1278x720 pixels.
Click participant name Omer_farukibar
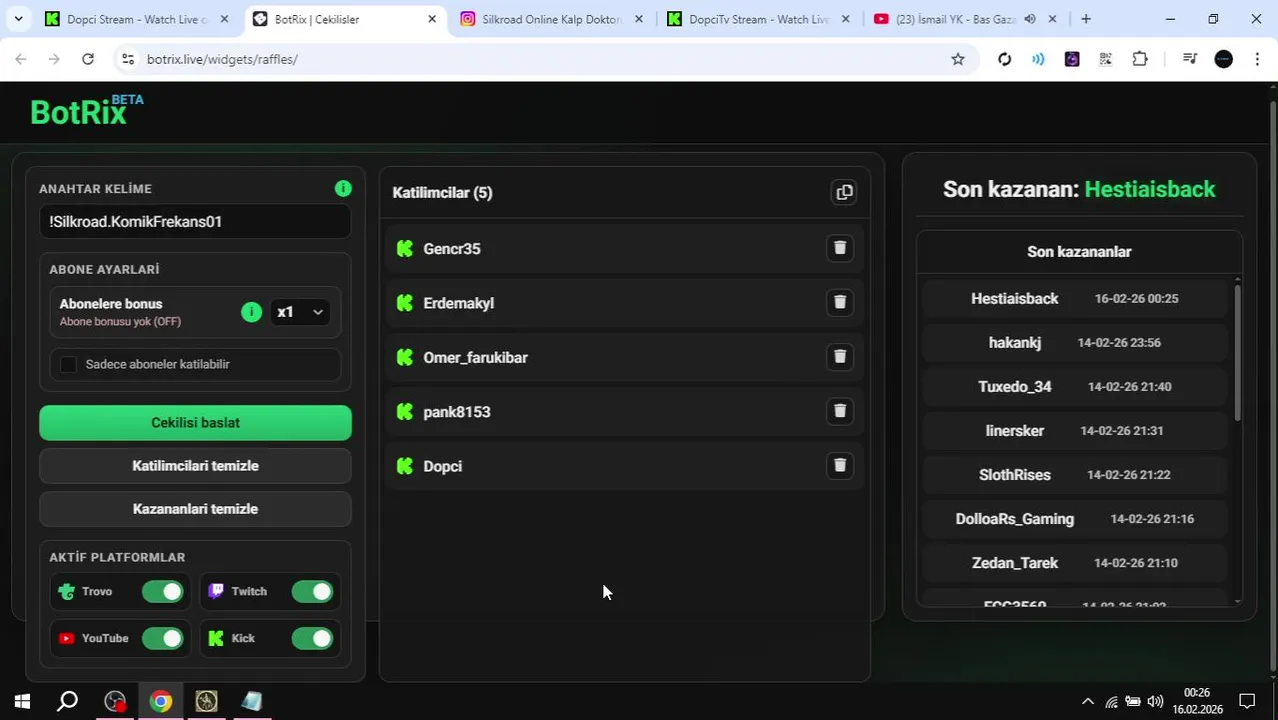(x=475, y=358)
